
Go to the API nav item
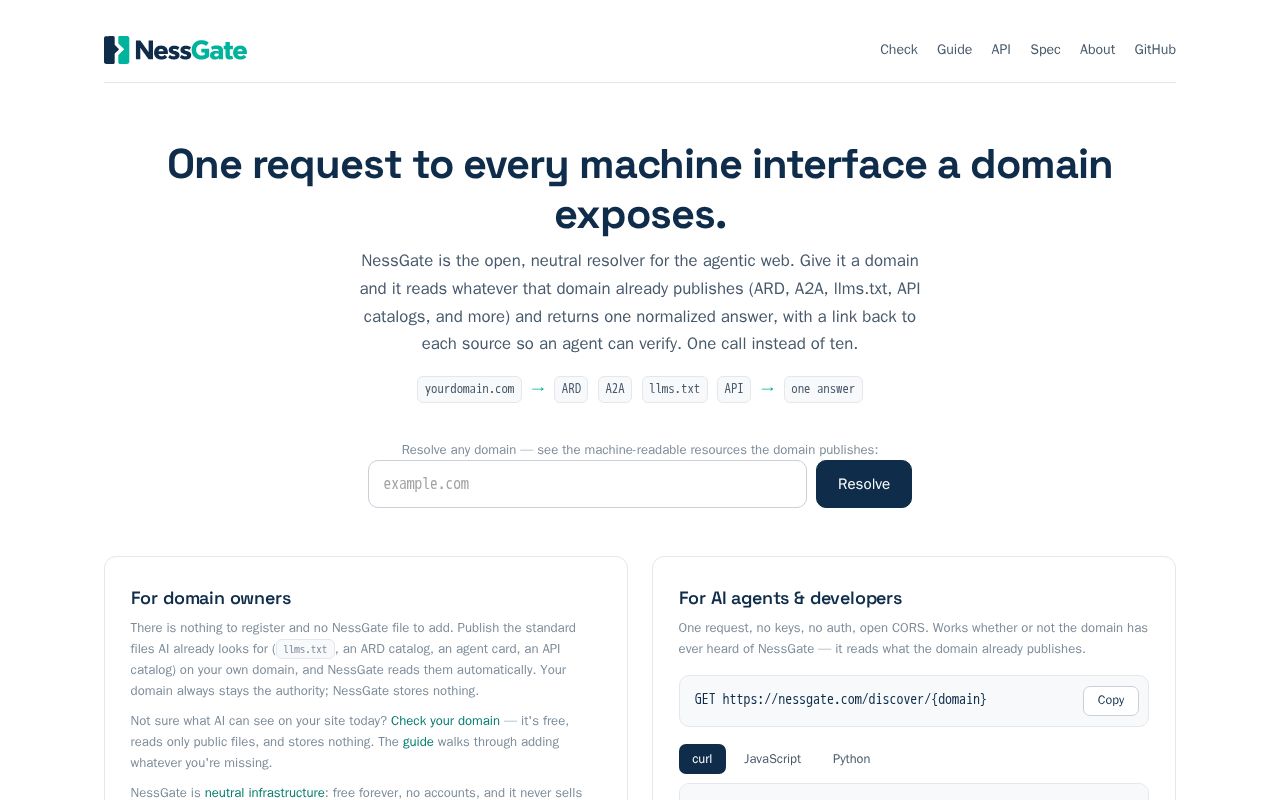coord(1001,50)
